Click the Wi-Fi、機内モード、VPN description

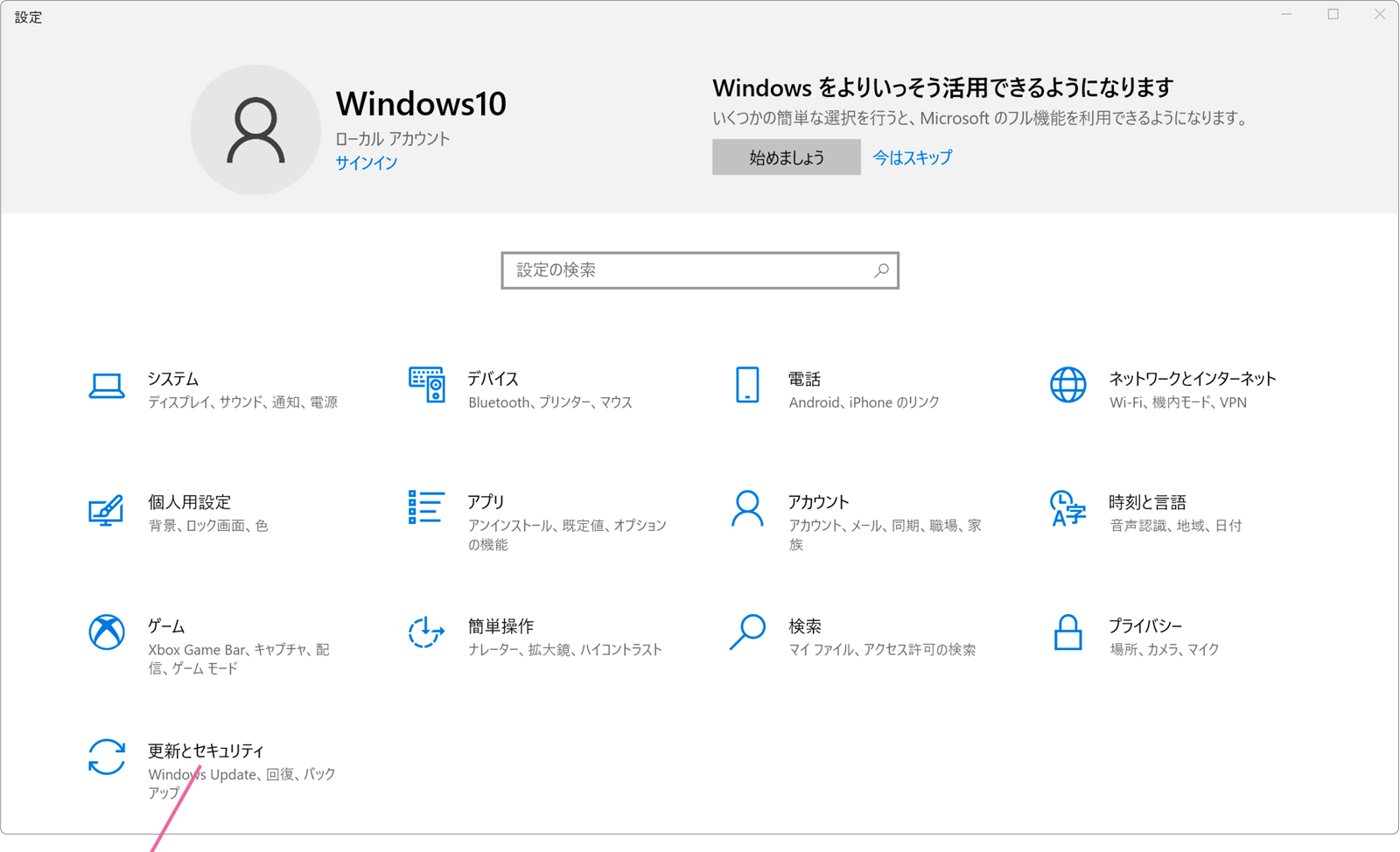click(1178, 402)
